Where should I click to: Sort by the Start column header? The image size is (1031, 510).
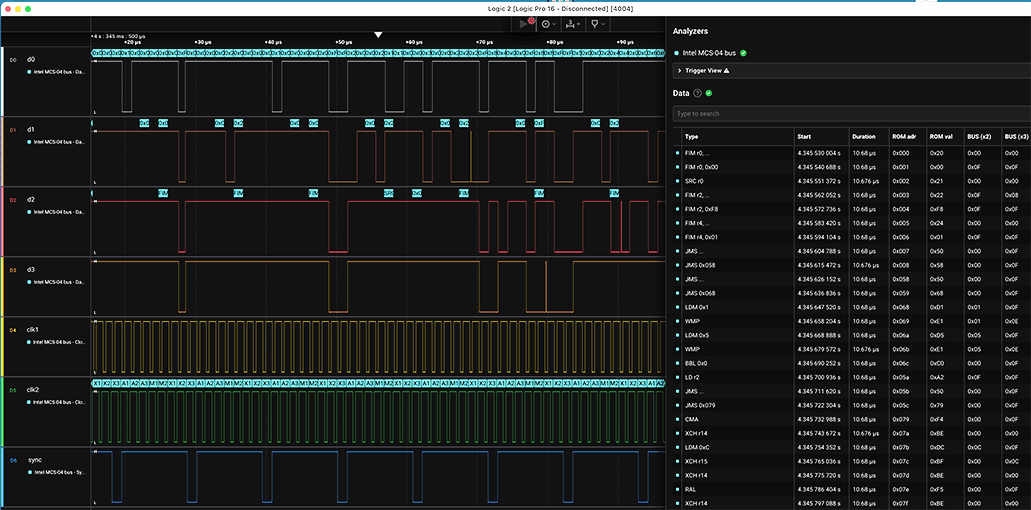coord(806,136)
